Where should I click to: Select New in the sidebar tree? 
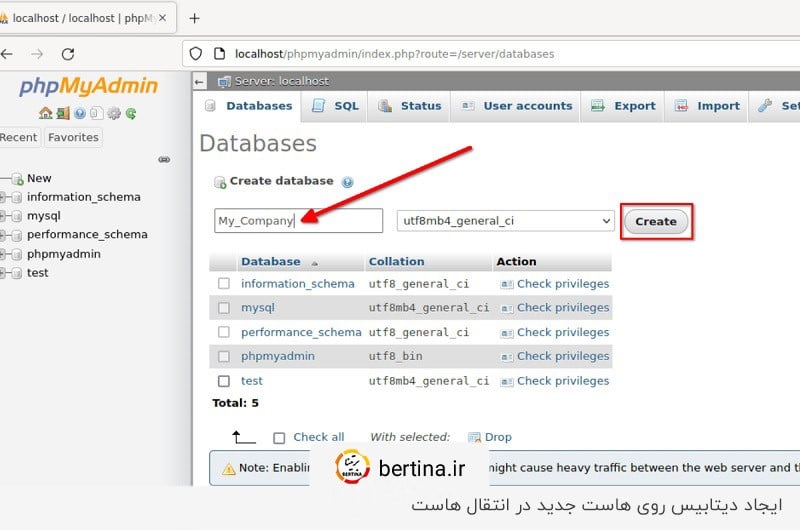tap(39, 179)
